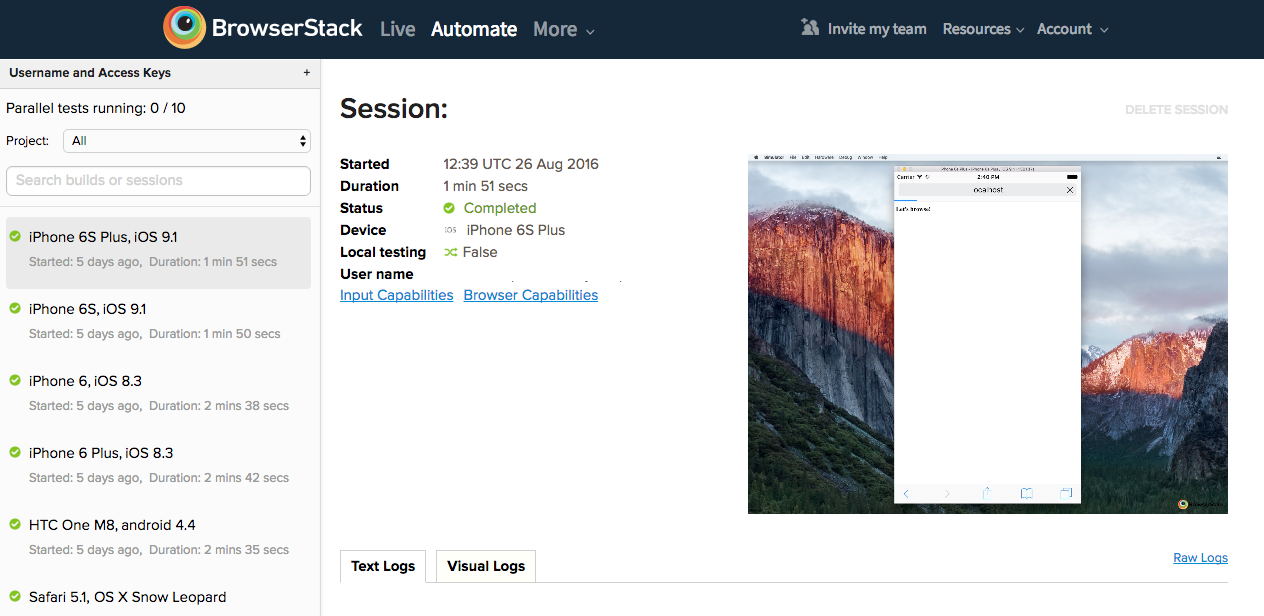Select the Text Logs tab
1264x616 pixels.
tap(383, 566)
